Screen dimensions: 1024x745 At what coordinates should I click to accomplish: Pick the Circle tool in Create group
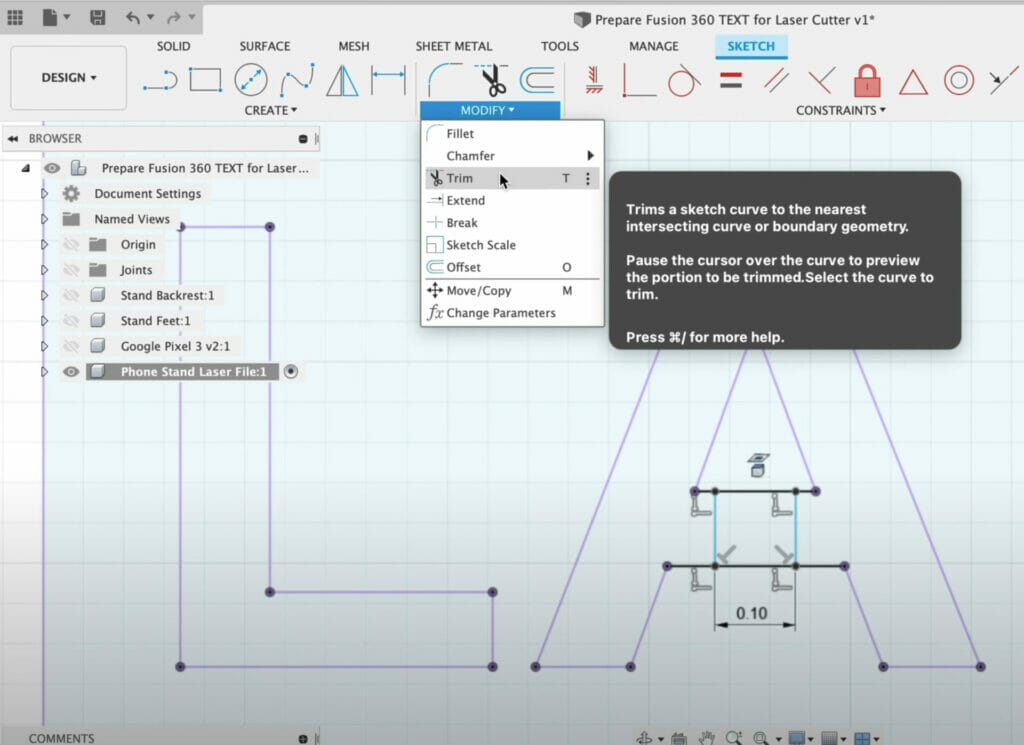click(x=251, y=80)
